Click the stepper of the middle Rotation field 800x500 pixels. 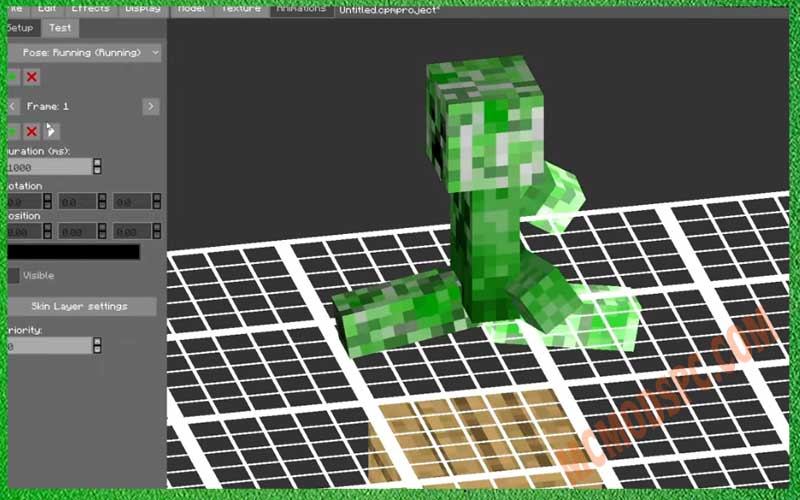point(102,202)
